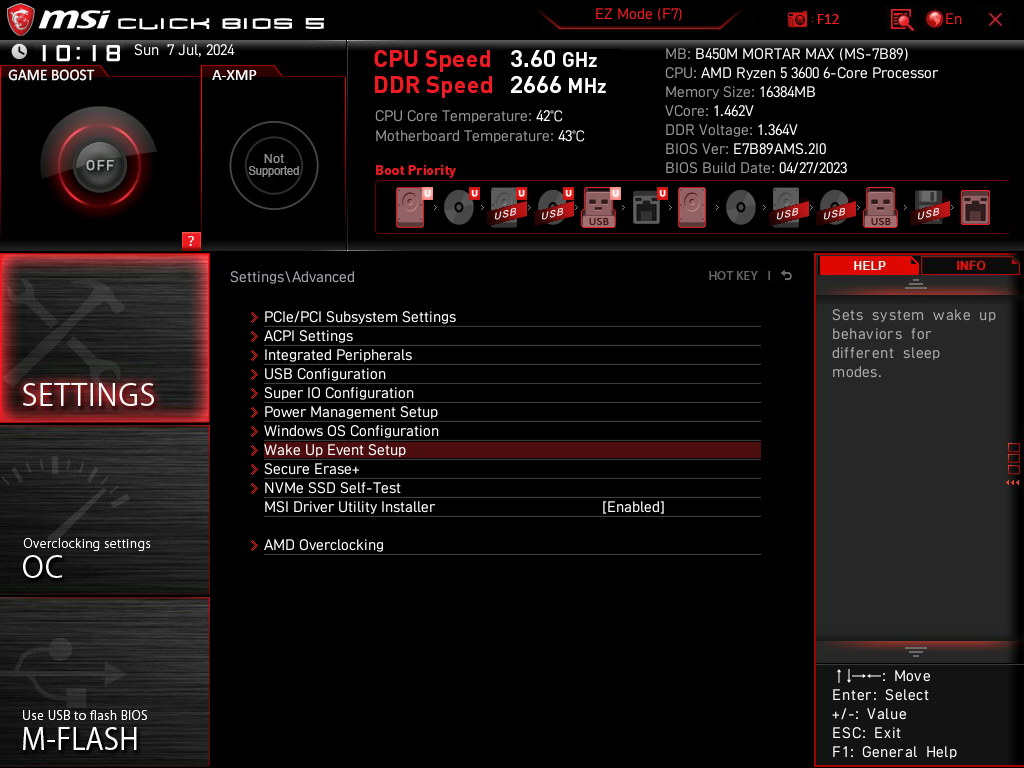The height and width of the screenshot is (768, 1024).
Task: Click the clock icon beside the time
Action: coord(20,51)
